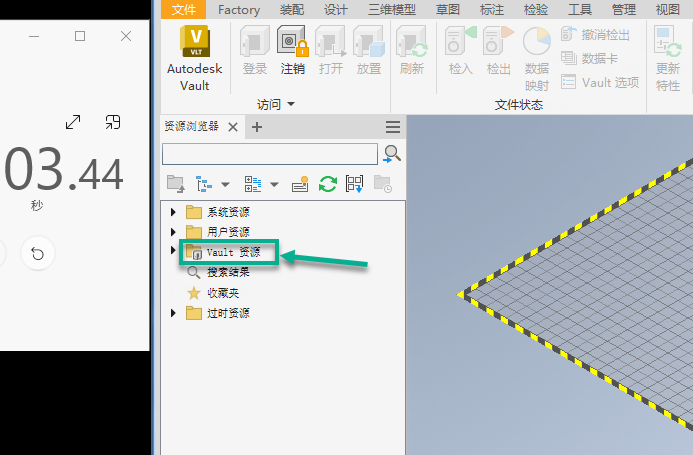Click the import folder icon in browser toolbar
The height and width of the screenshot is (455, 693).
(176, 184)
